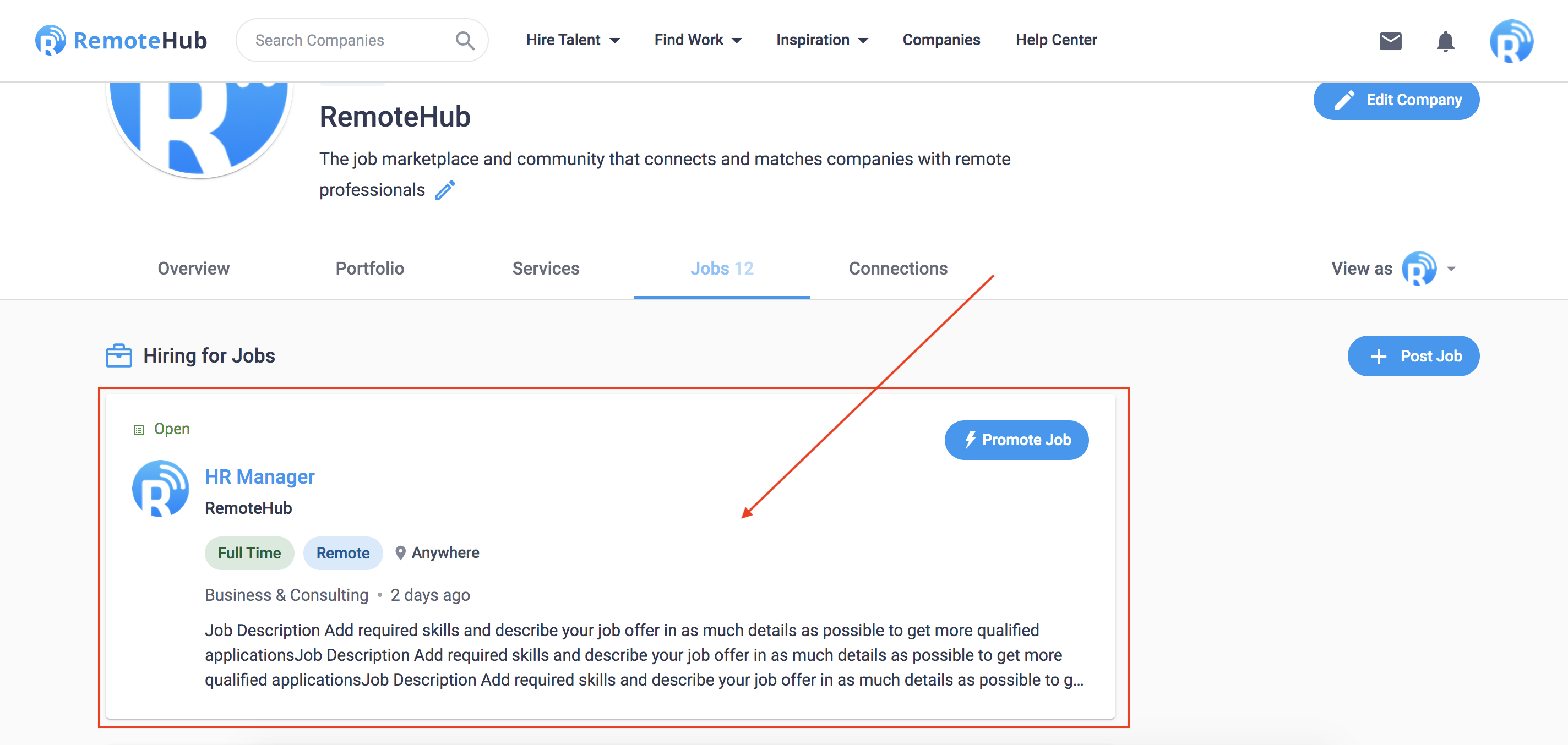Switch to the Portfolio tab
Screen dimensions: 1568x745
369,268
